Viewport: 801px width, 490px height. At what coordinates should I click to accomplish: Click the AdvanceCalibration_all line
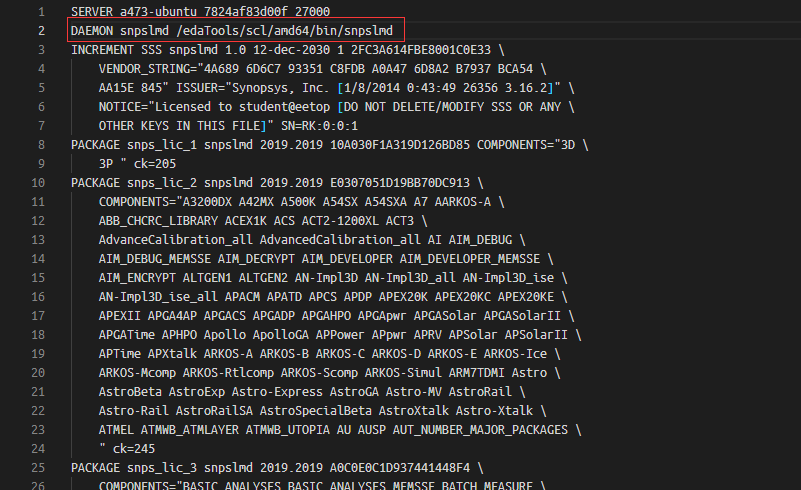pos(312,240)
